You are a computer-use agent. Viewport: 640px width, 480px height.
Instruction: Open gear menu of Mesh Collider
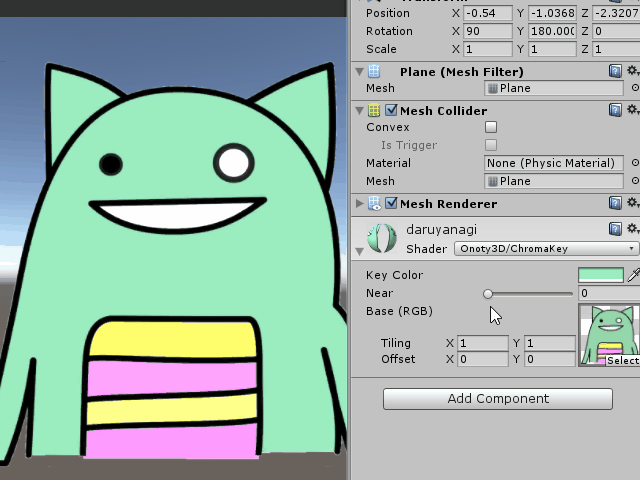click(633, 109)
